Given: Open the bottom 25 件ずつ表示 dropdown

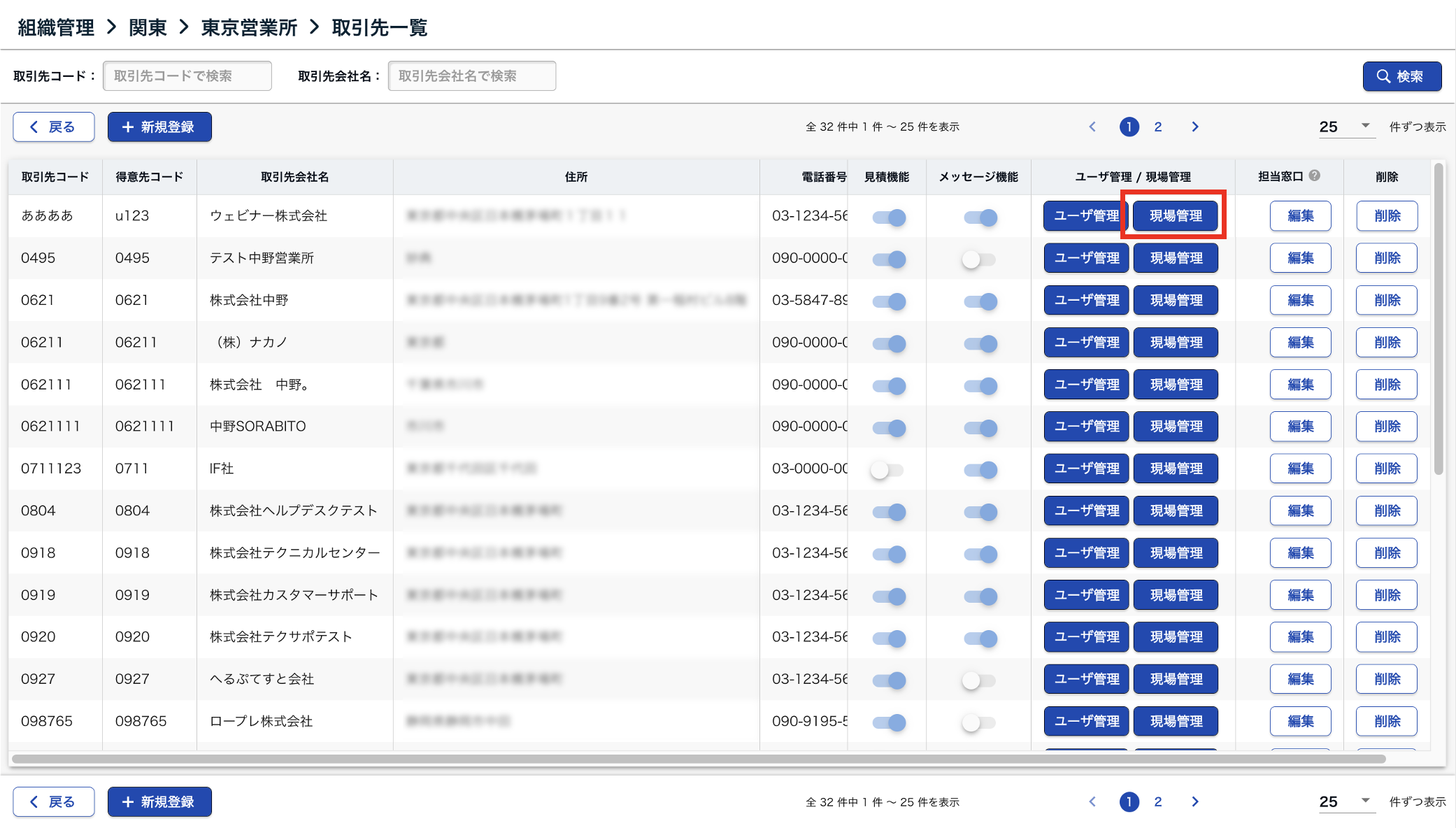Looking at the screenshot, I should (x=1346, y=801).
